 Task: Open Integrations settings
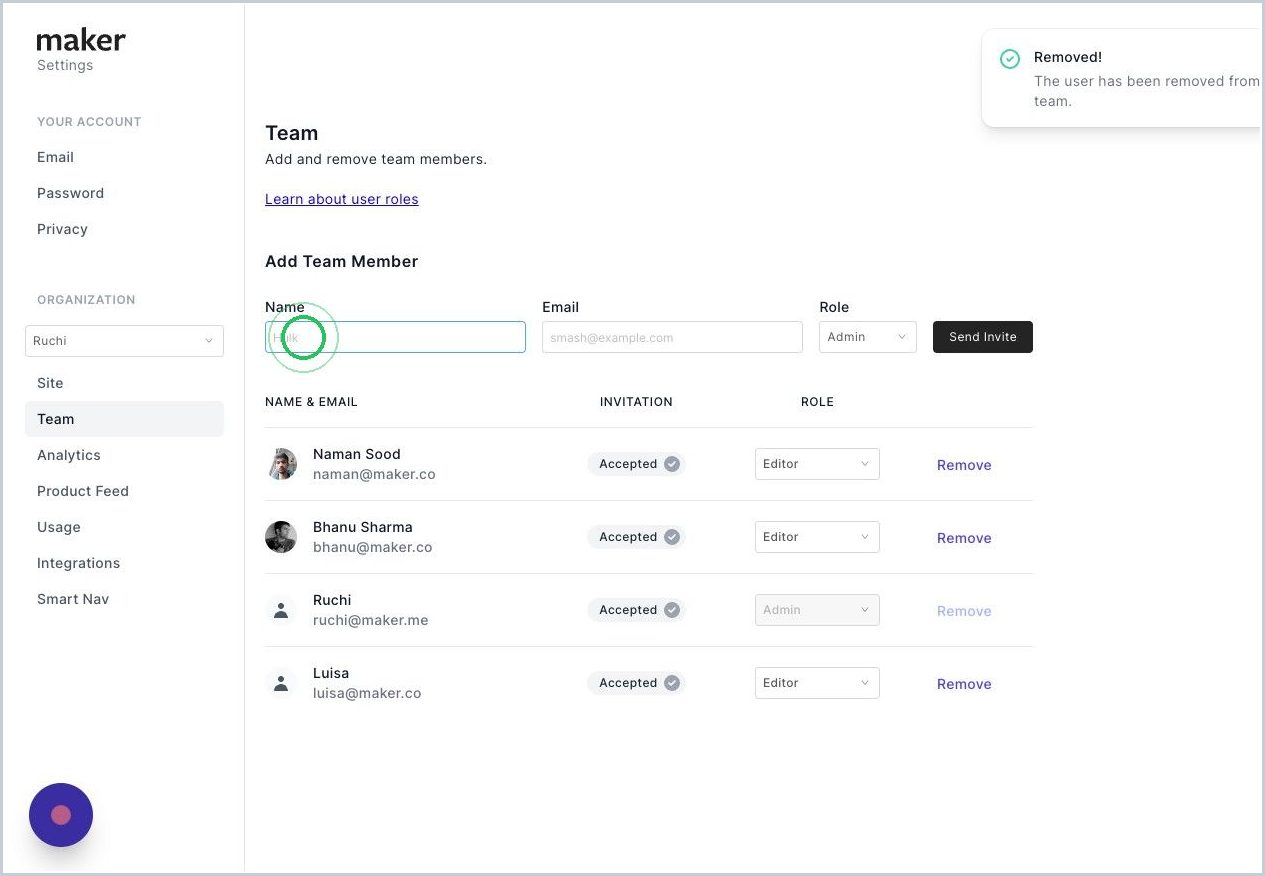click(78, 563)
